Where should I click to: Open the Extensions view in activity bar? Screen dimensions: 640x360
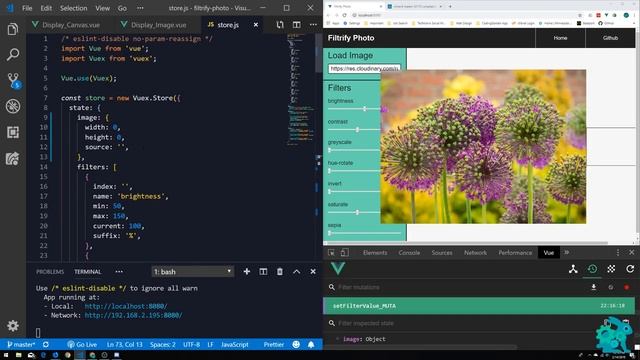(x=13, y=132)
